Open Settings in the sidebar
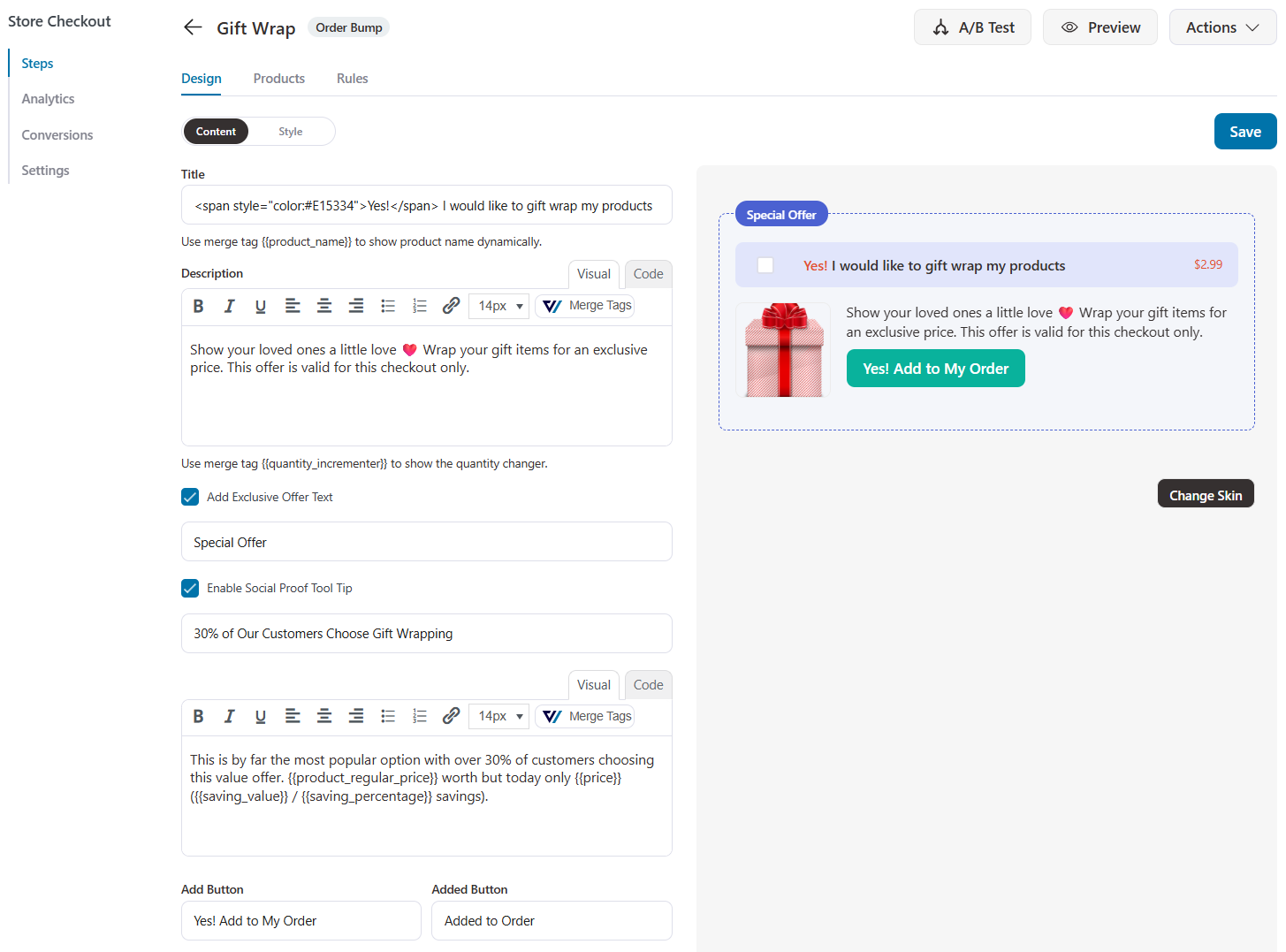Screen dimensions: 1286x952 pos(45,171)
